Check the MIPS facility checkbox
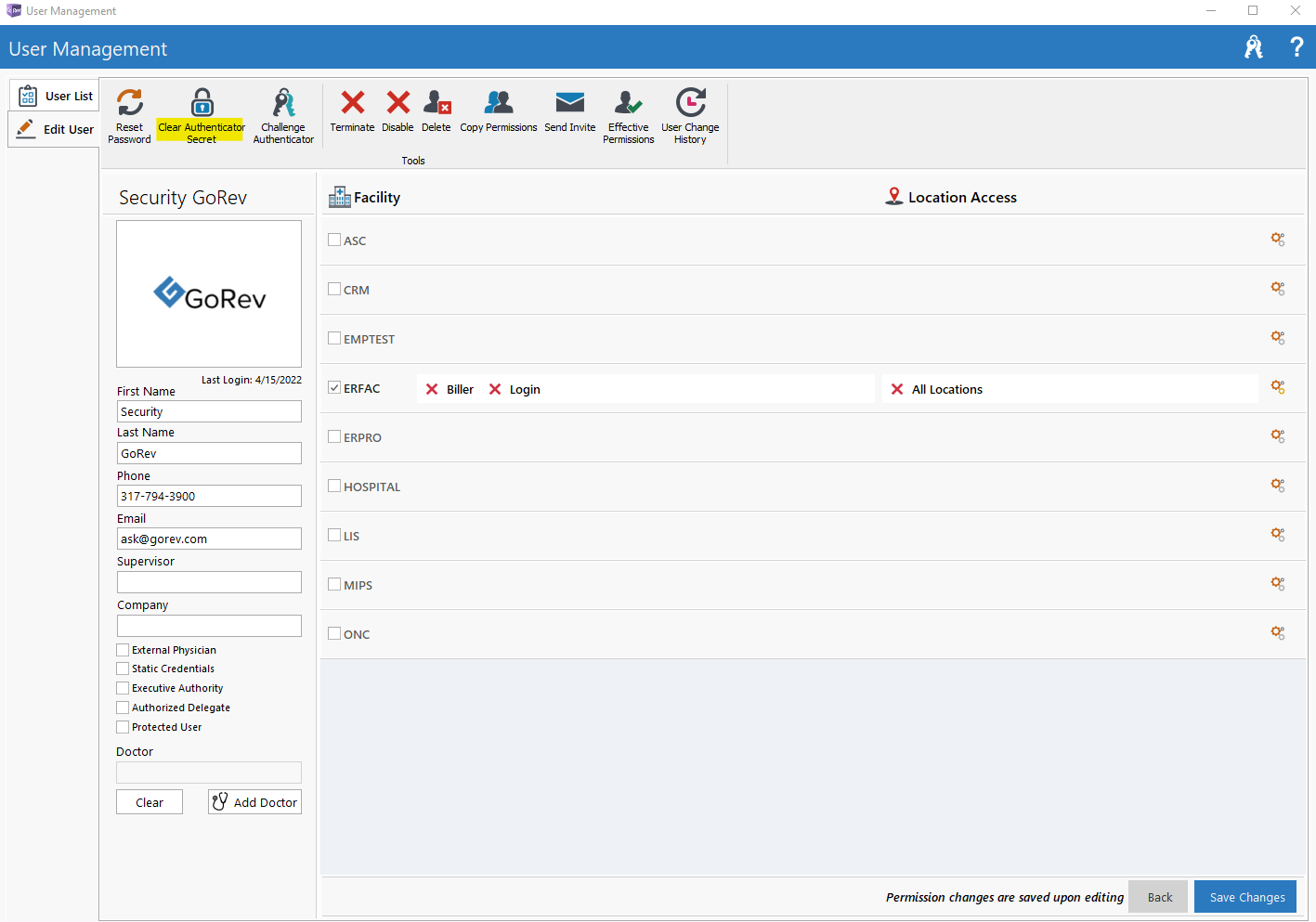This screenshot has height=922, width=1316. point(334,584)
